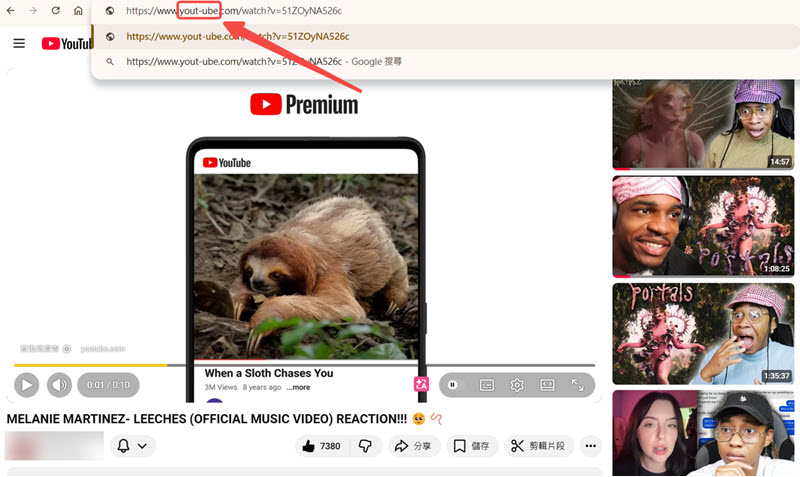
Task: Open the notification bell dropdown
Action: 133,446
